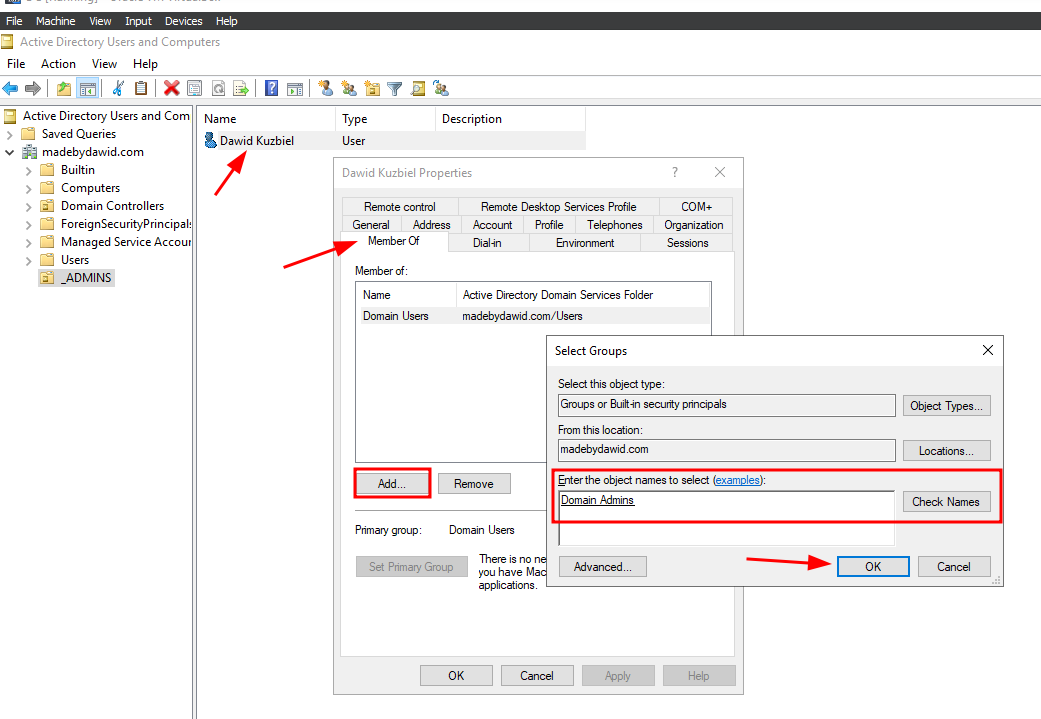Click the Find objects magnifier icon
Viewport: 1041px width, 719px height.
(418, 88)
